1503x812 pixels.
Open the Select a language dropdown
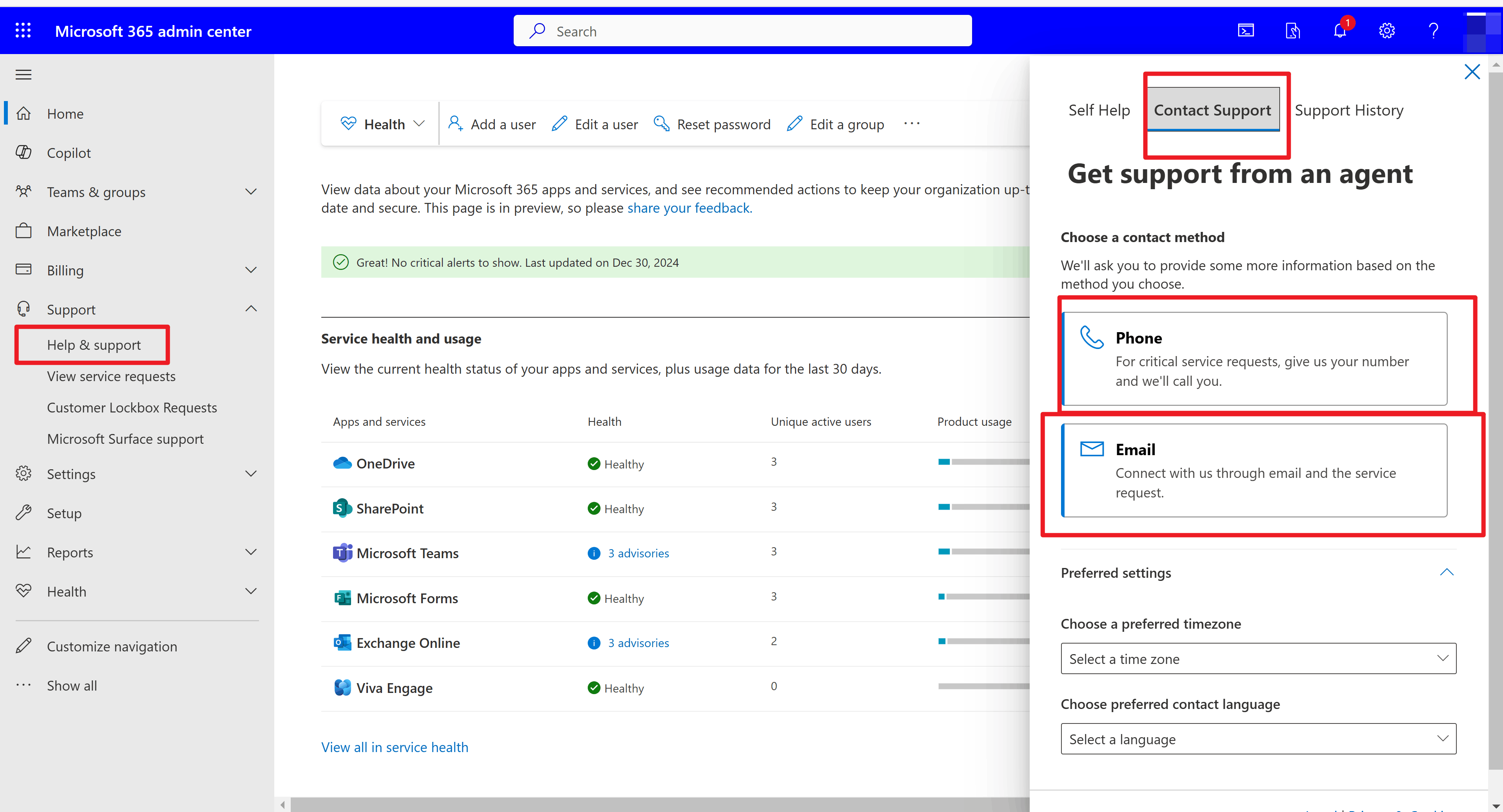[1258, 738]
